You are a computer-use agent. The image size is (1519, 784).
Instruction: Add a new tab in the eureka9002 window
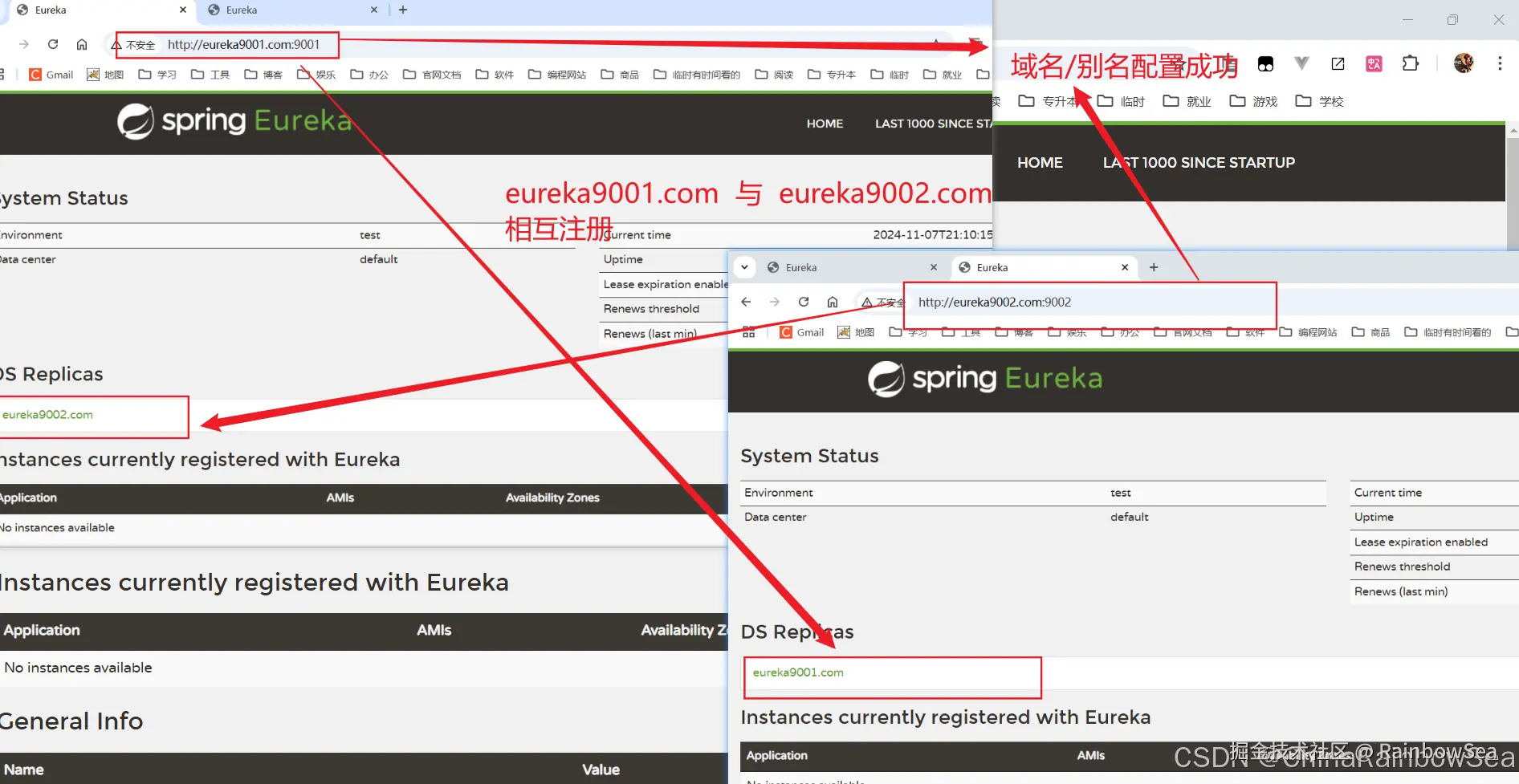pyautogui.click(x=1154, y=267)
